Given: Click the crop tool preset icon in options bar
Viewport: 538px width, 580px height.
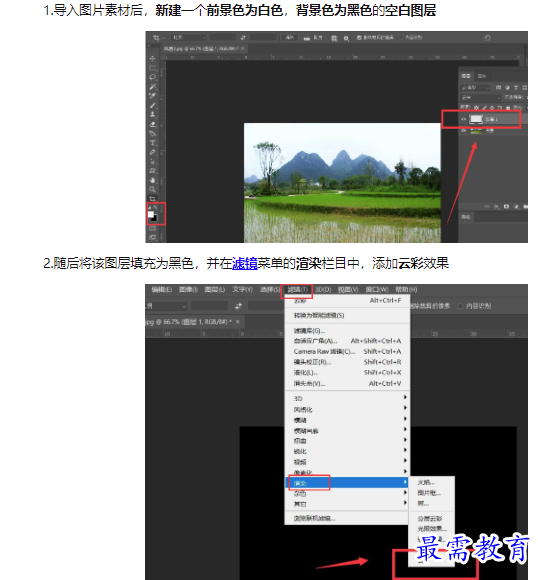Looking at the screenshot, I should [157, 38].
